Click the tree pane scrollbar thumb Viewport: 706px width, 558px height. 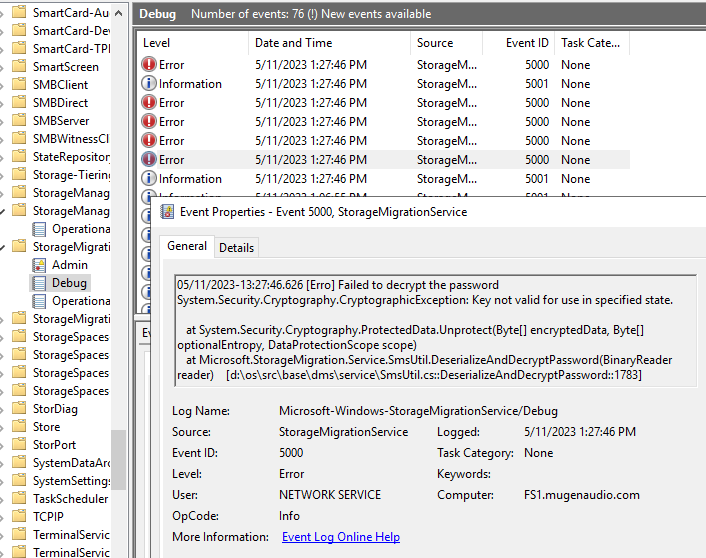pyautogui.click(x=118, y=459)
